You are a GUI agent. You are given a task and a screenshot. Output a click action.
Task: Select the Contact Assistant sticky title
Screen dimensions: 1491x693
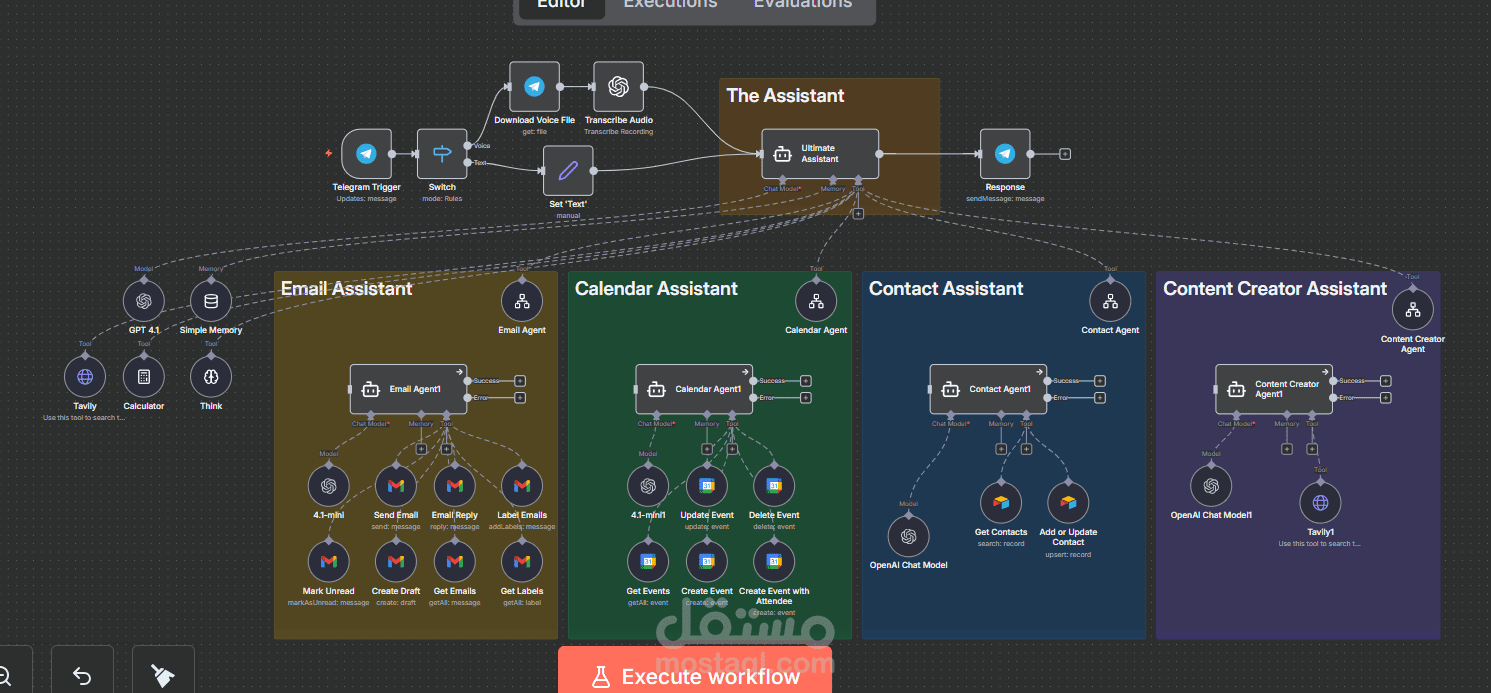click(x=946, y=289)
